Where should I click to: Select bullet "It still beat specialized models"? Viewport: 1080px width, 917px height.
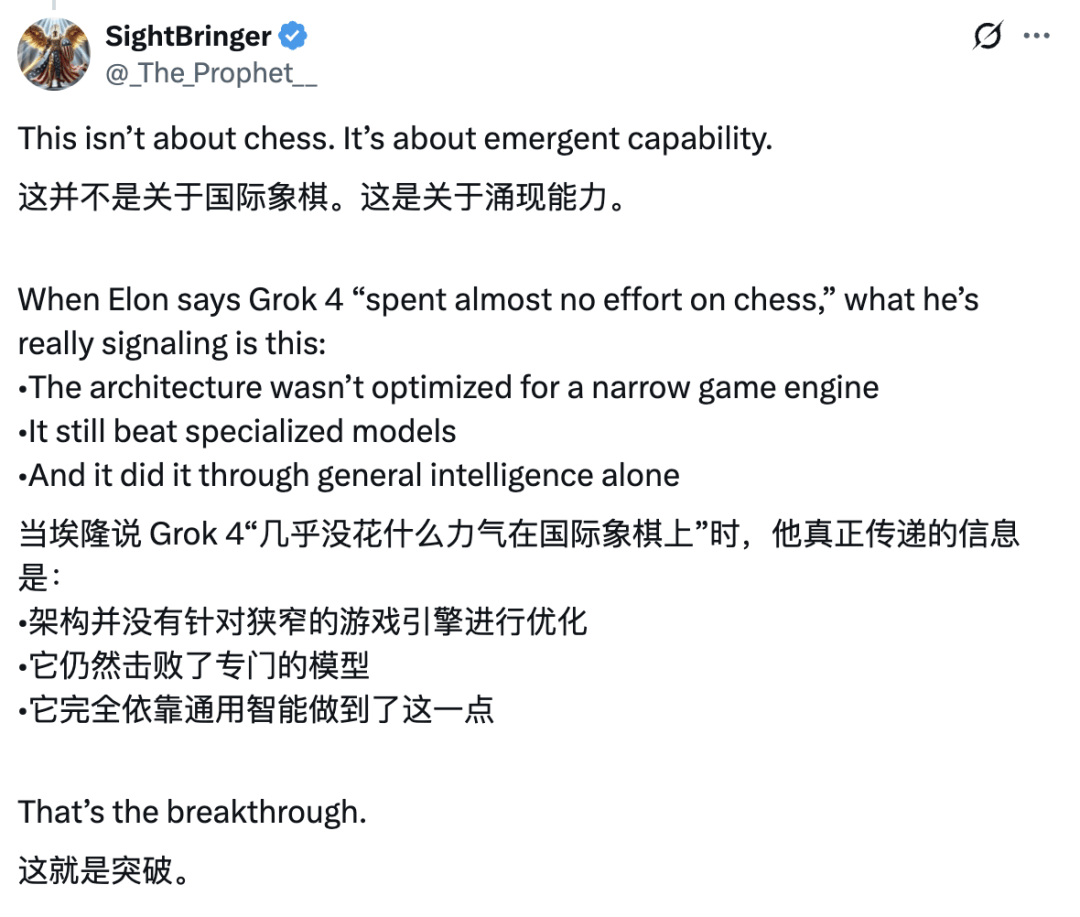pos(237,432)
